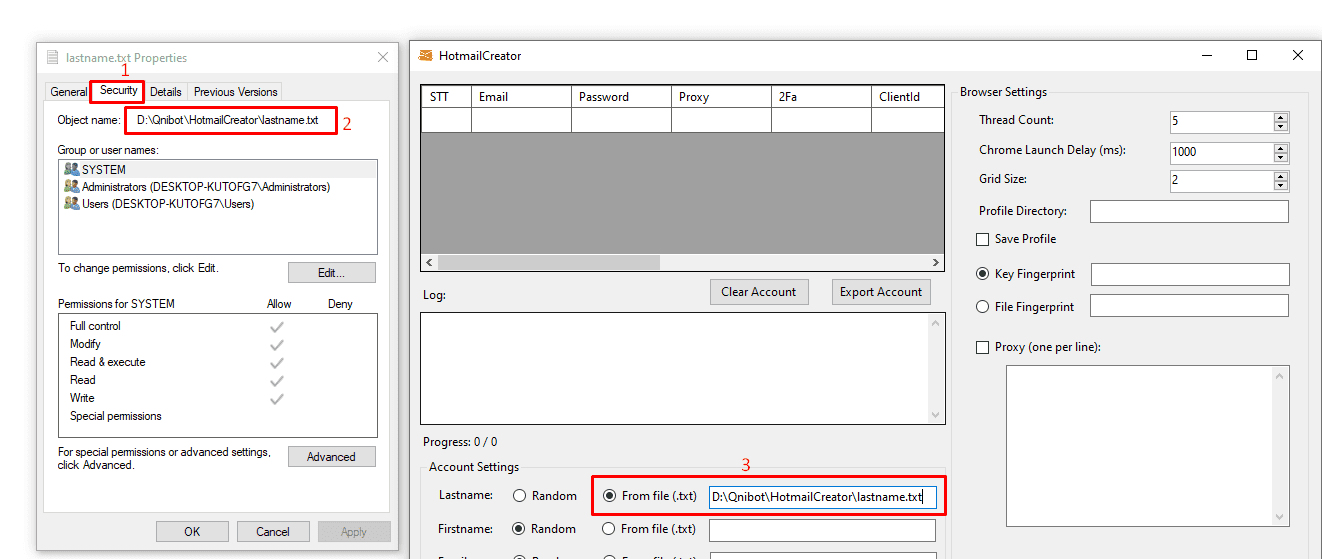Open Advanced security settings
The height and width of the screenshot is (559, 1322).
tap(332, 456)
